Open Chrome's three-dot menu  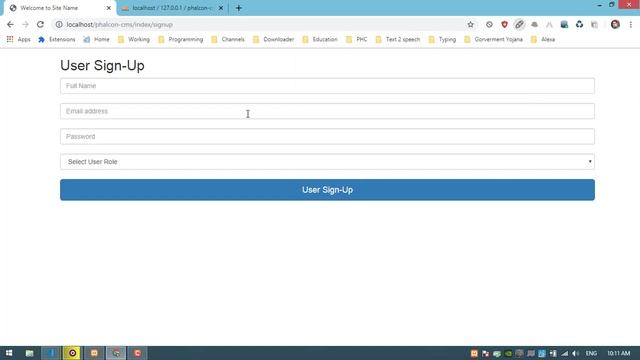[x=631, y=24]
